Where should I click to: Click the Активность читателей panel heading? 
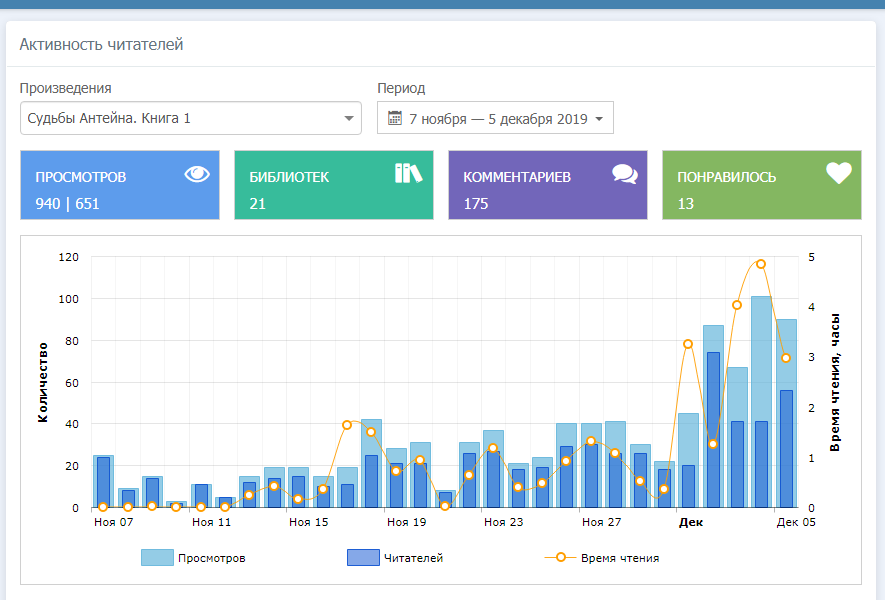pos(101,45)
